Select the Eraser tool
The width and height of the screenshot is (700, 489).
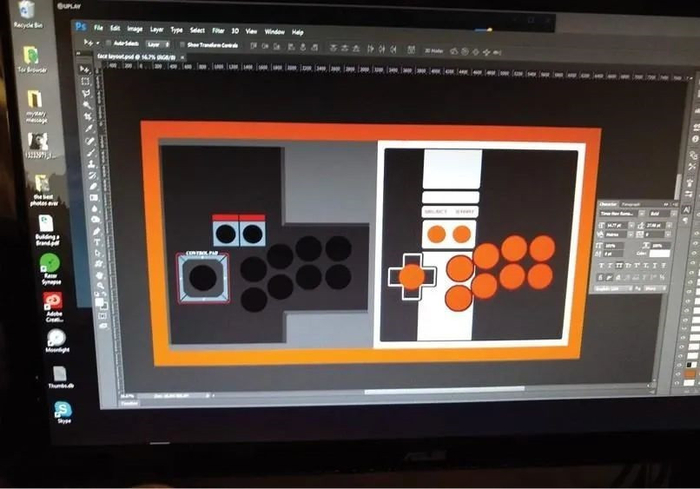click(93, 187)
